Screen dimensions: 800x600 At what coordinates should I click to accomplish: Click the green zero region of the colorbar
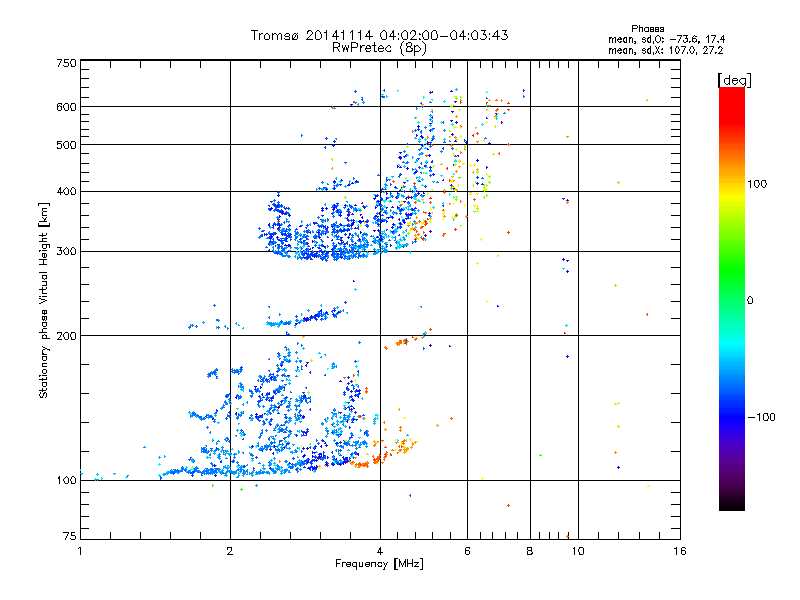[x=732, y=300]
